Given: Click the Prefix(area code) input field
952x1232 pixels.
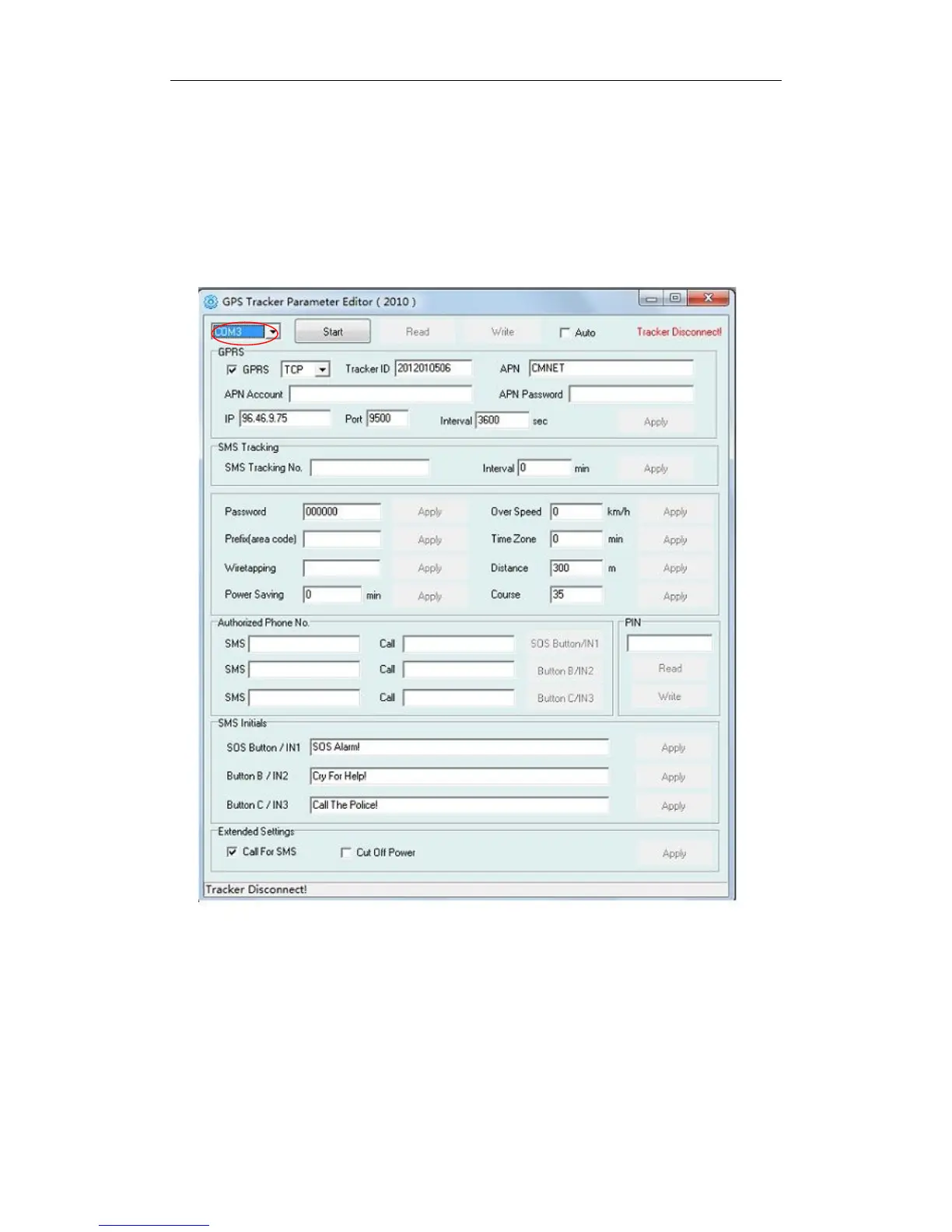Looking at the screenshot, I should pyautogui.click(x=341, y=539).
